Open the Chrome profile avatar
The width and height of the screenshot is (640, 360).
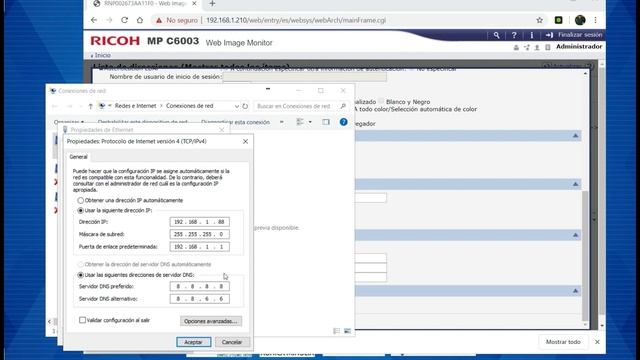(580, 20)
